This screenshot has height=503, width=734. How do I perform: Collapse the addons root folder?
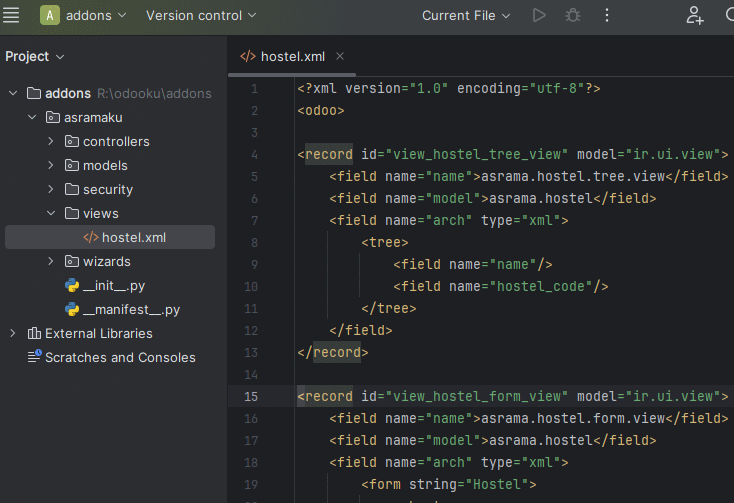(13, 93)
